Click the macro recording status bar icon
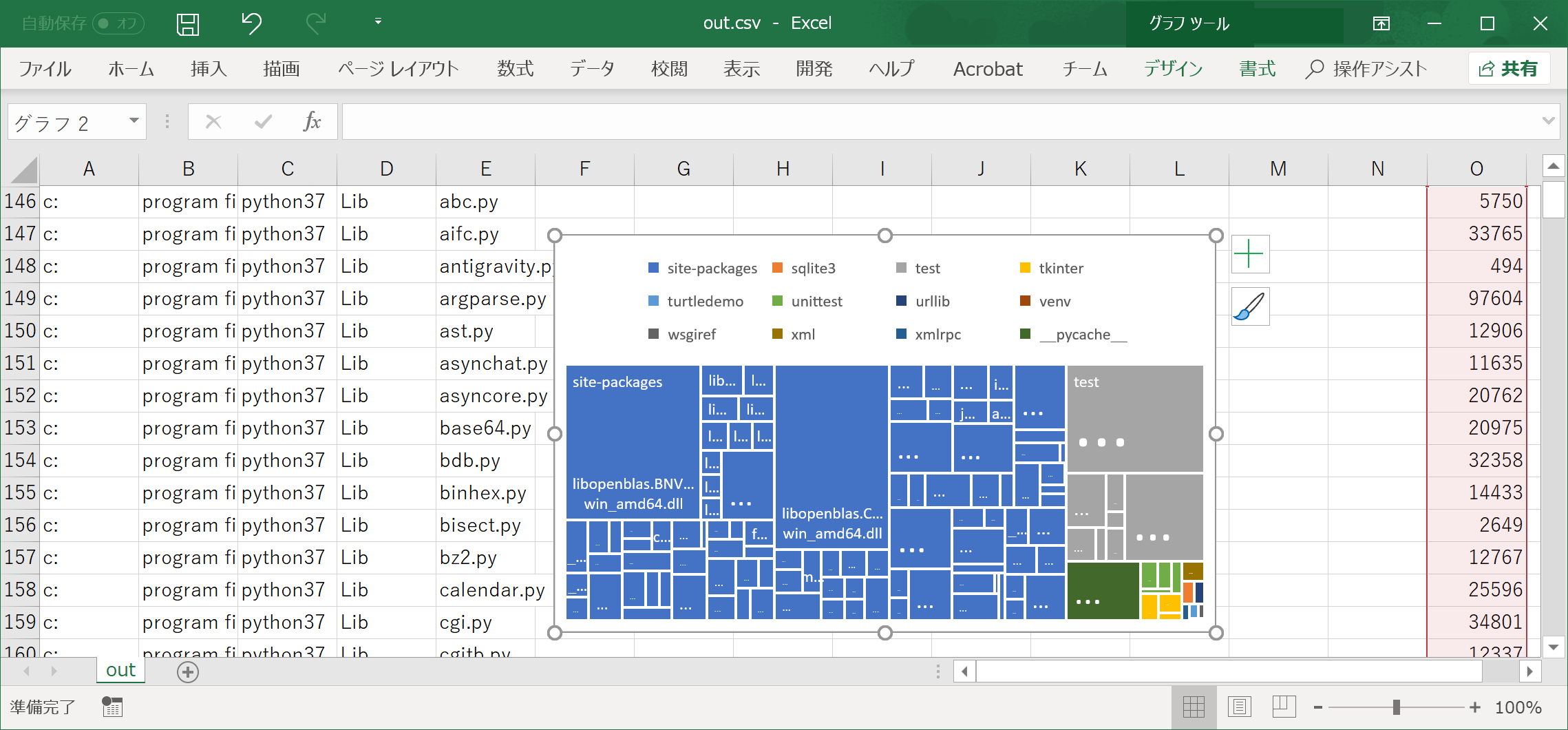 [112, 707]
